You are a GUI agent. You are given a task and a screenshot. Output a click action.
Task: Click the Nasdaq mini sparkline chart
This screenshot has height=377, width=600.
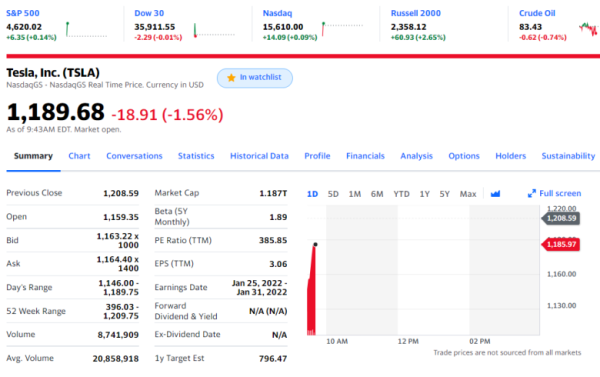pyautogui.click(x=342, y=29)
